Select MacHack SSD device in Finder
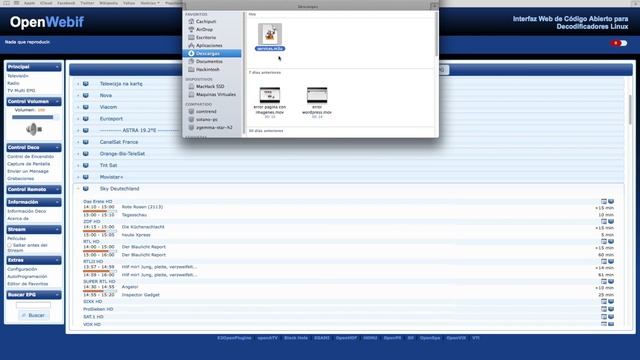The height and width of the screenshot is (360, 640). 210,86
